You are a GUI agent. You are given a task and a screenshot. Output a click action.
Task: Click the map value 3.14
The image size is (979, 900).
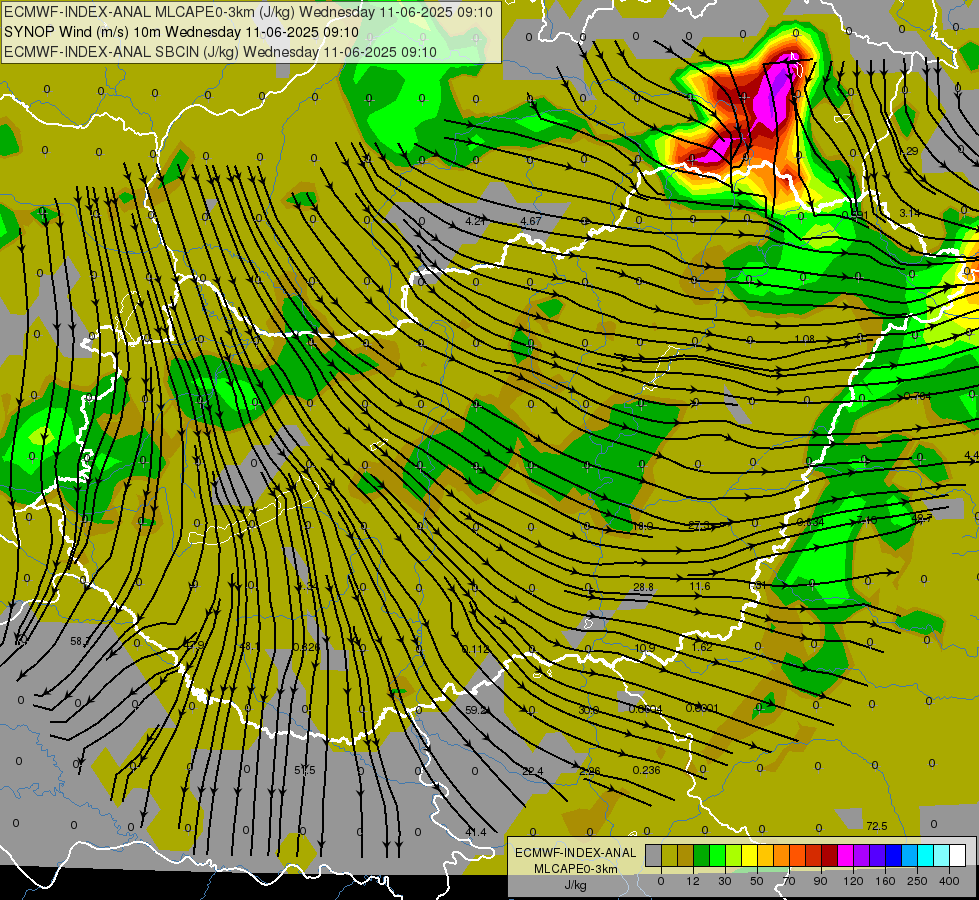[x=909, y=214]
